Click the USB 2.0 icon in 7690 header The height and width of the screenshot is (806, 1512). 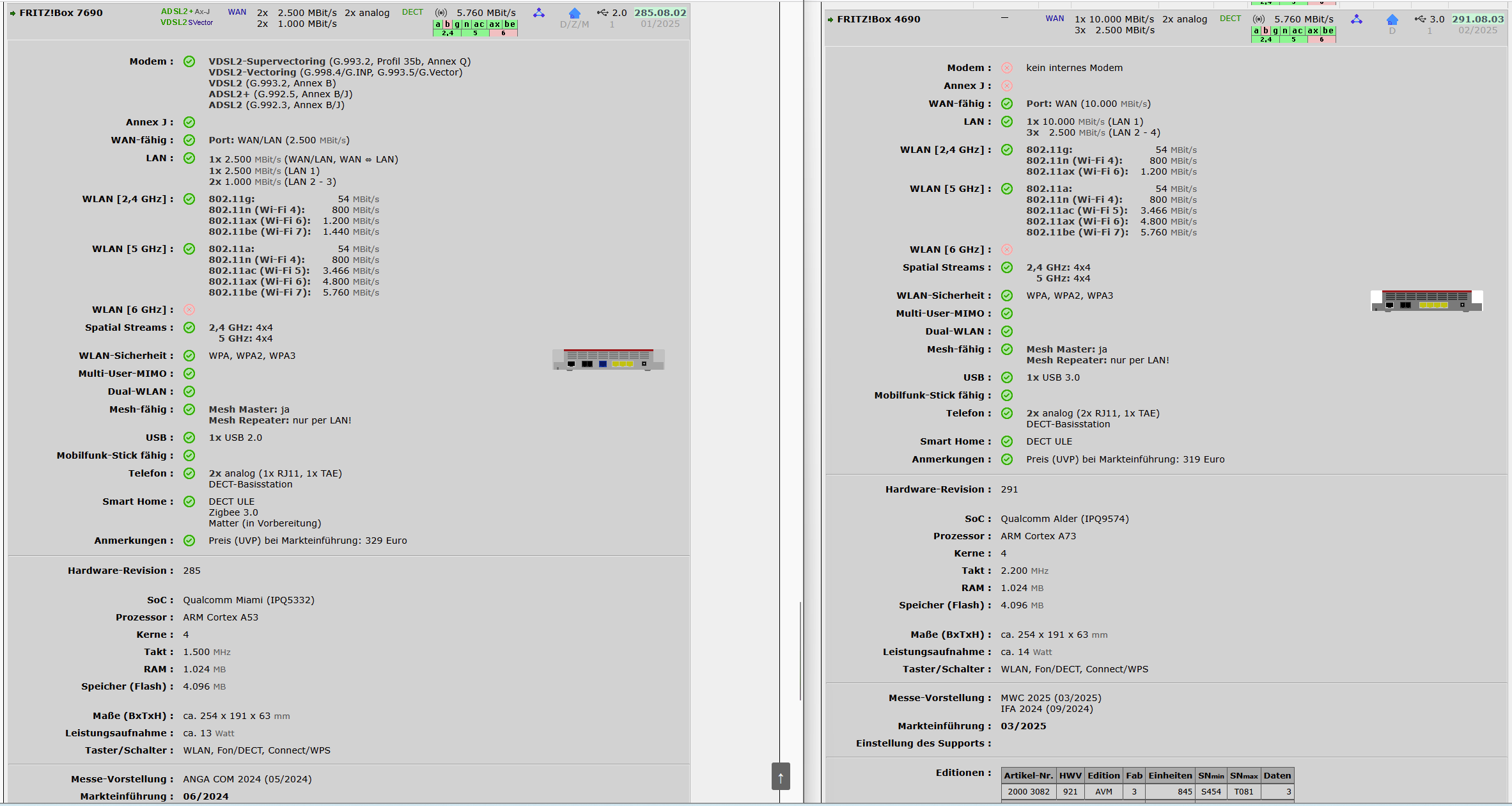point(602,13)
